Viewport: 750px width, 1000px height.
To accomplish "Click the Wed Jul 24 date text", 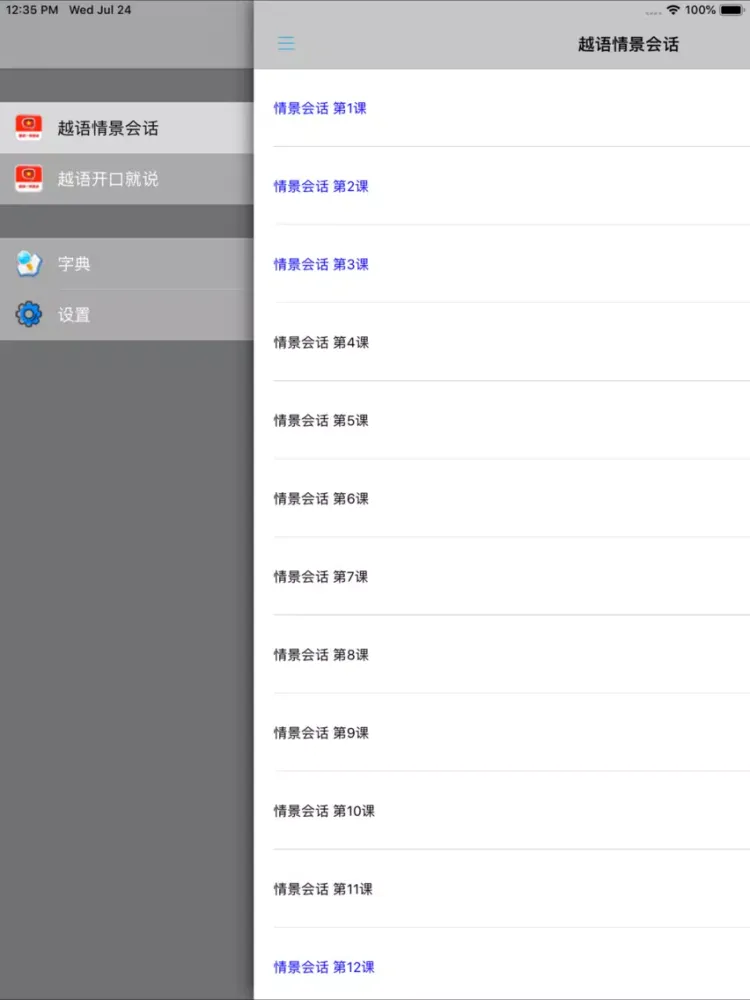I will [100, 10].
